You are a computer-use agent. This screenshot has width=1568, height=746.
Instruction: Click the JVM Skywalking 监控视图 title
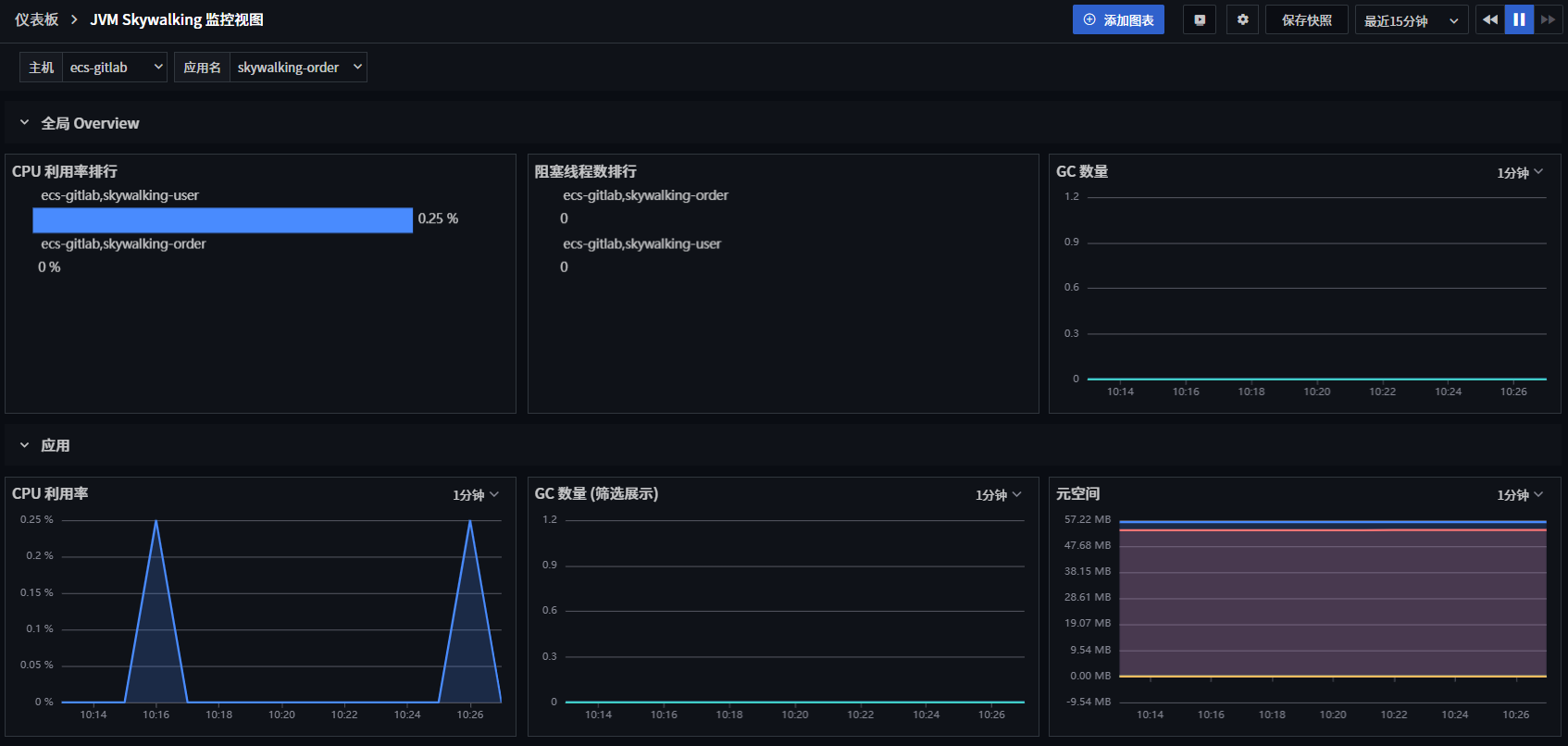click(x=177, y=19)
